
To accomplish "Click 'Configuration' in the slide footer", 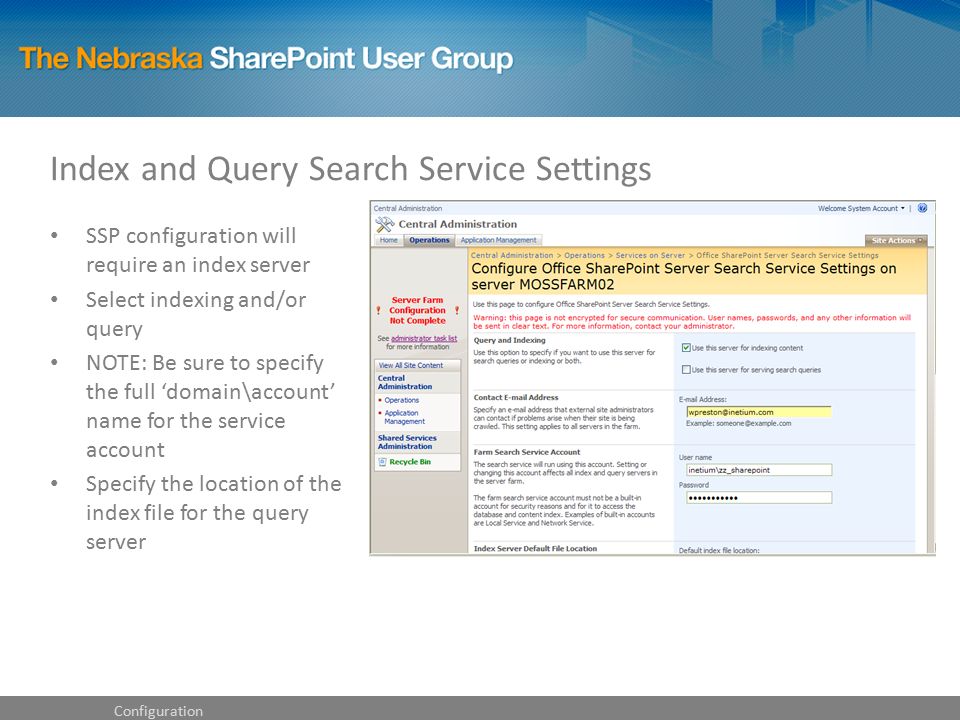I will pyautogui.click(x=158, y=711).
